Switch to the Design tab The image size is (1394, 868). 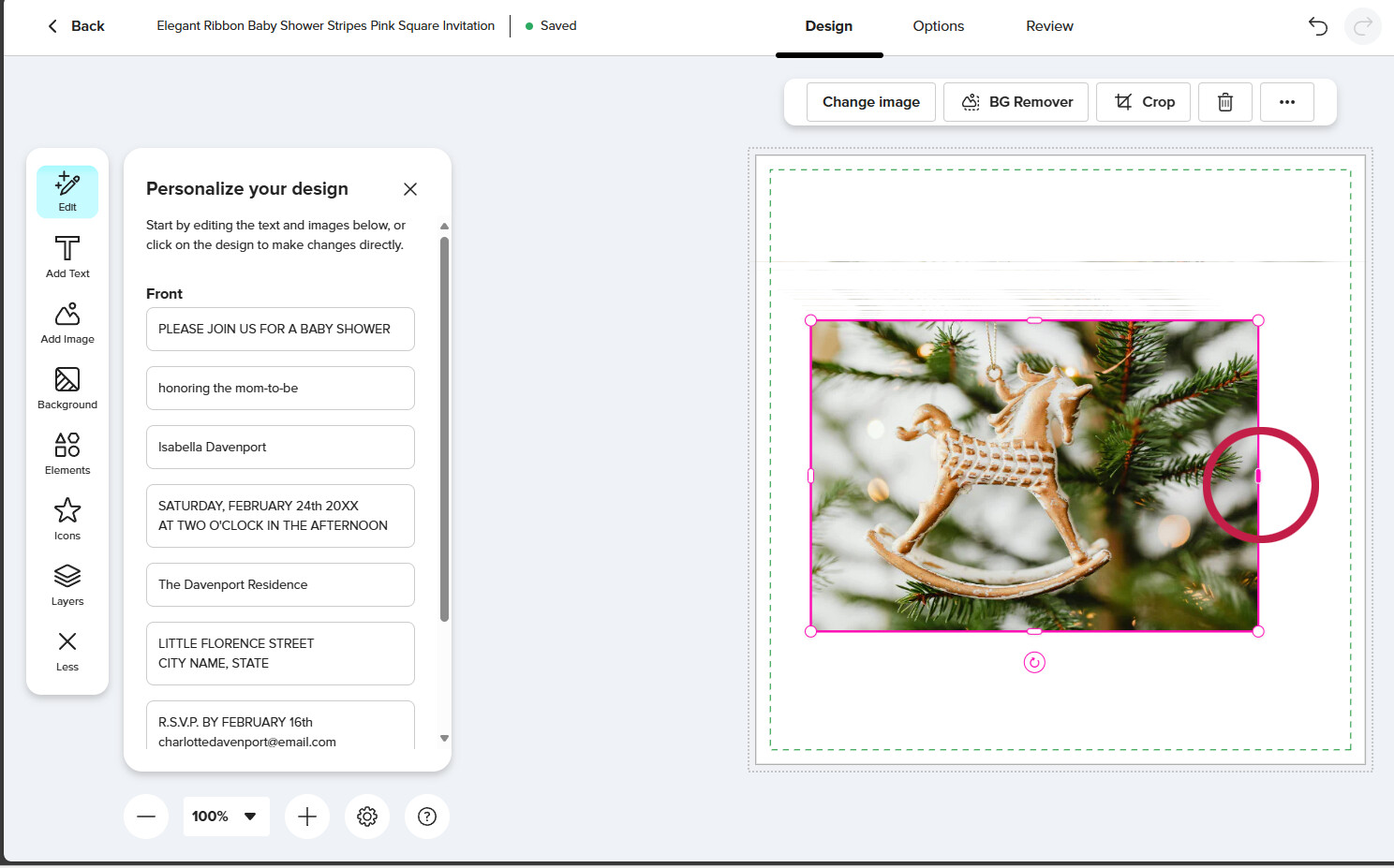829,26
